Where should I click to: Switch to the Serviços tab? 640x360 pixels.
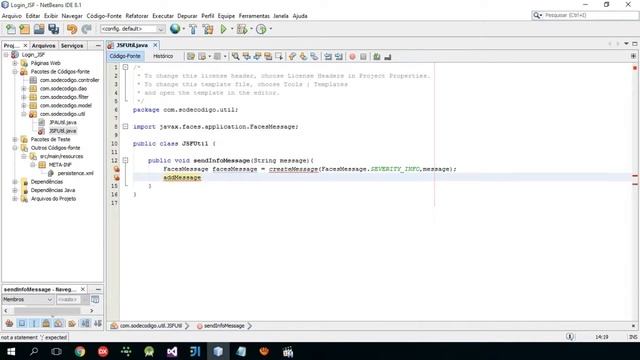click(72, 46)
